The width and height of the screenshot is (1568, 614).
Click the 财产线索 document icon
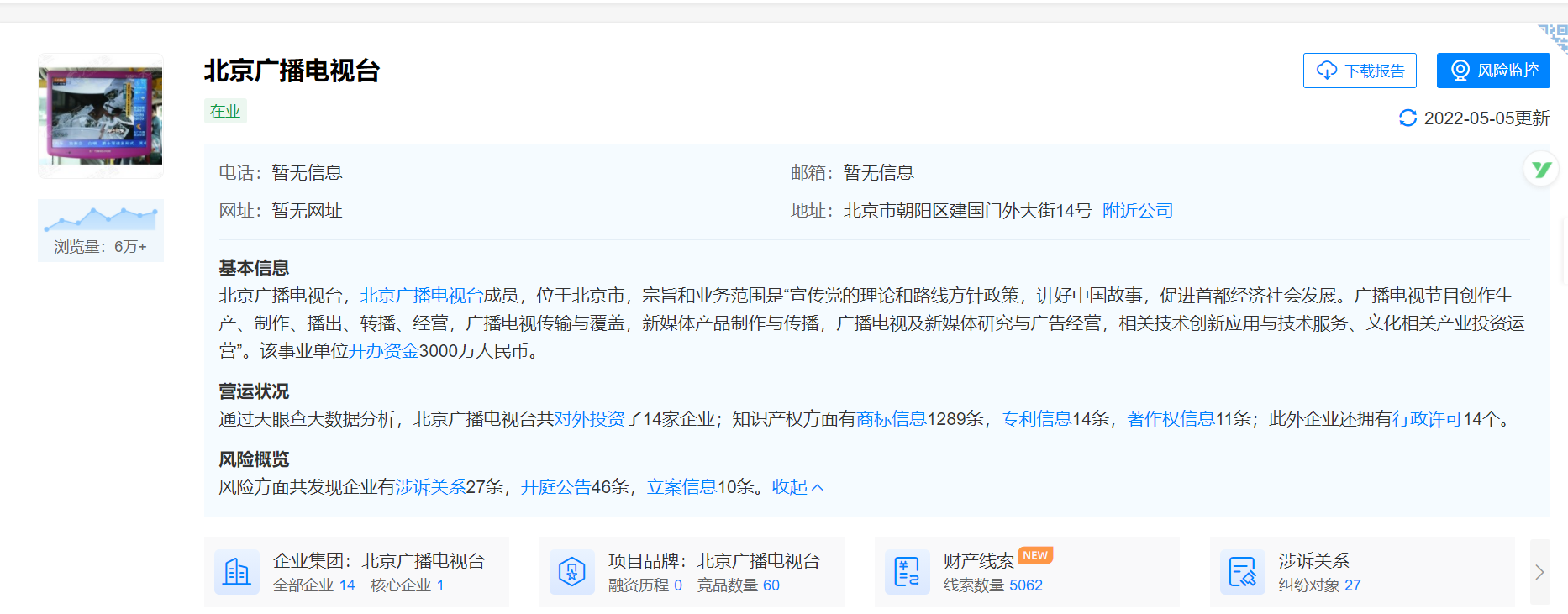907,572
